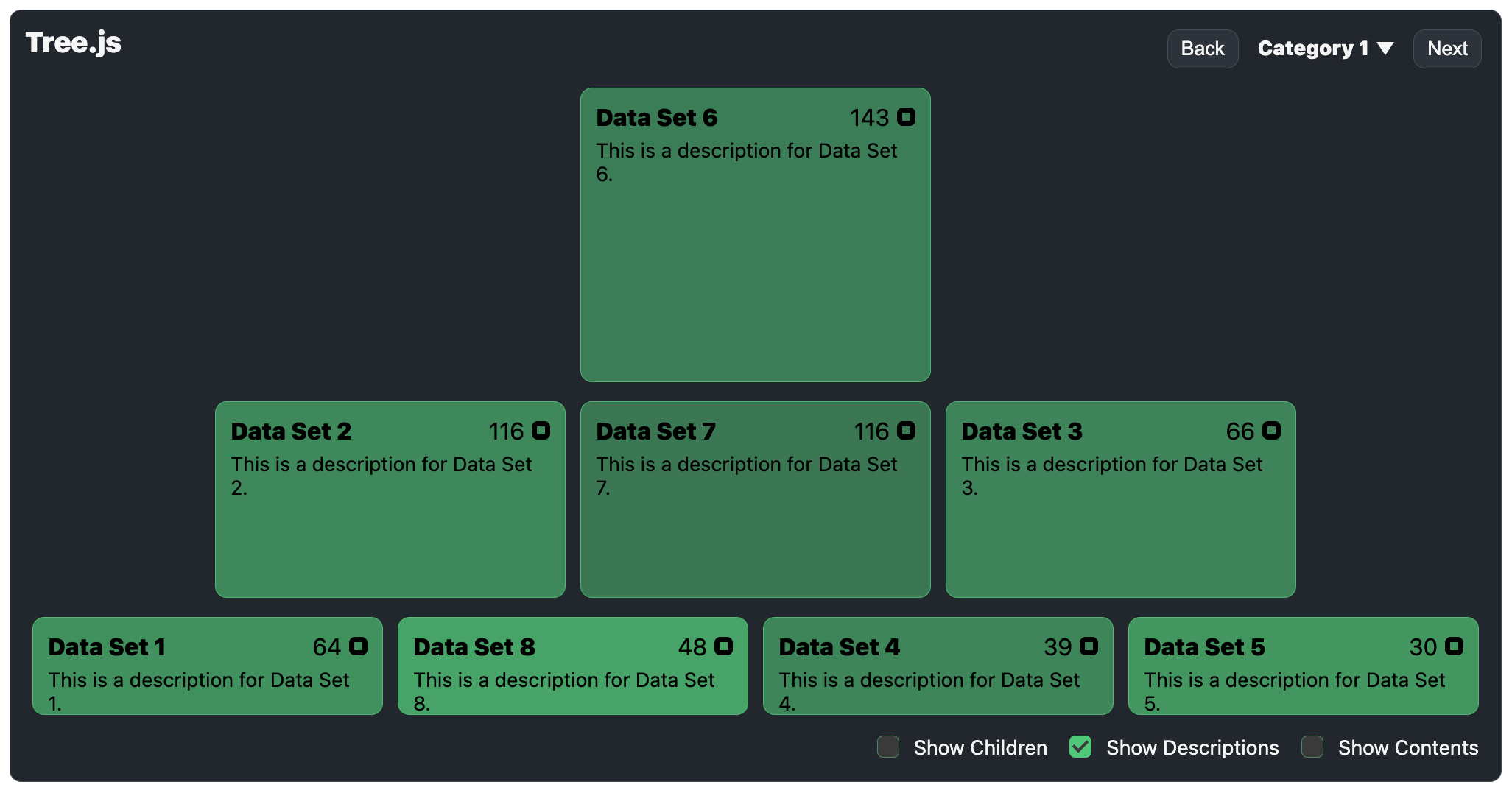Click the square icon on Data Set 6

[906, 117]
